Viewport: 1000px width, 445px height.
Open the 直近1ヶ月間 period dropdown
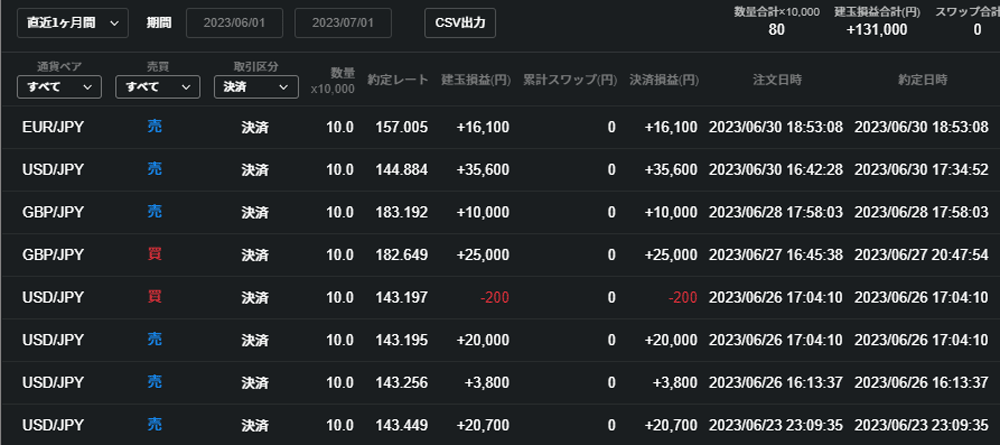73,23
